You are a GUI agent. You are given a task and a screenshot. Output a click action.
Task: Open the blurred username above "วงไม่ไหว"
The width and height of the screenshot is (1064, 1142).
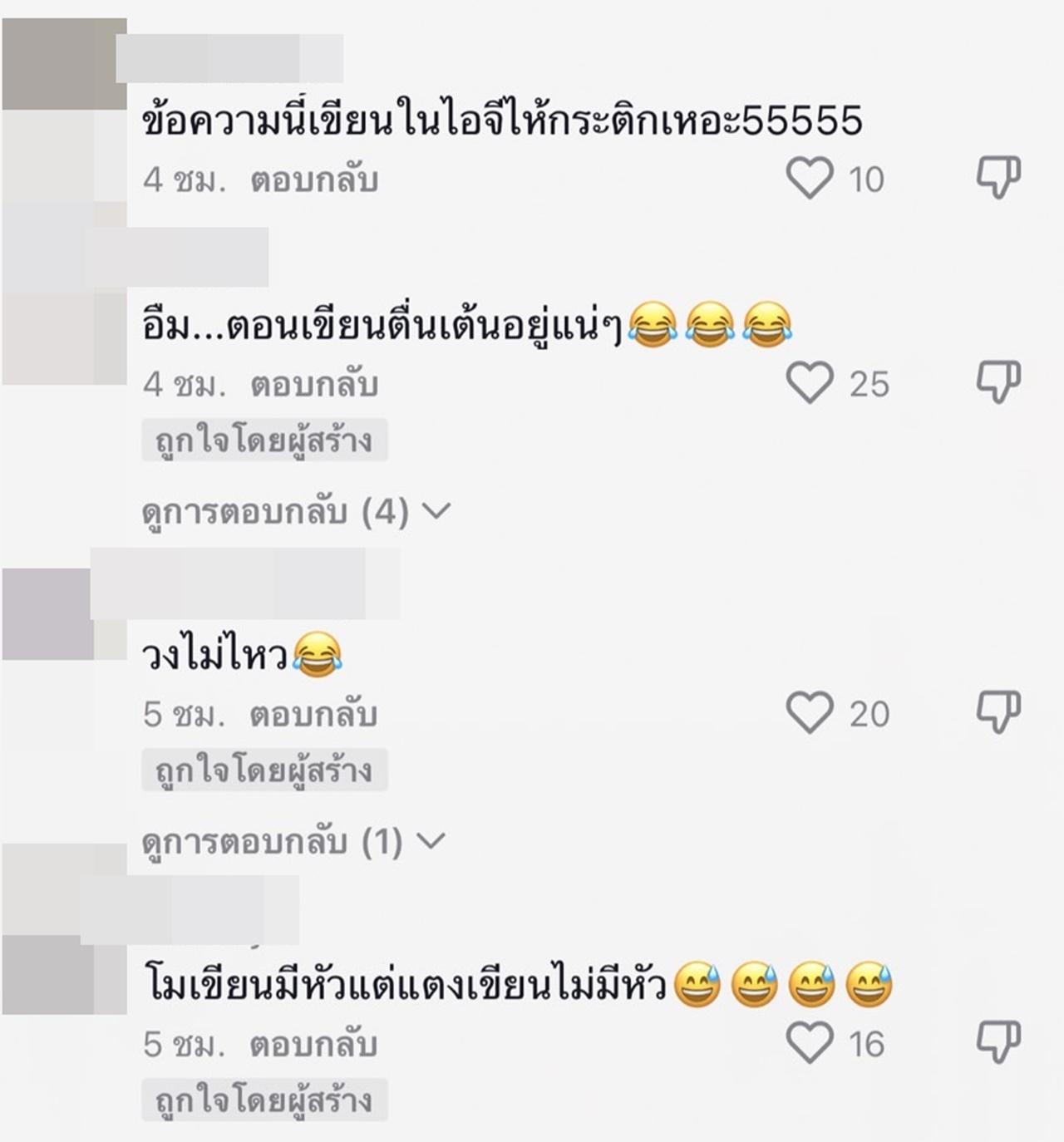click(x=245, y=583)
